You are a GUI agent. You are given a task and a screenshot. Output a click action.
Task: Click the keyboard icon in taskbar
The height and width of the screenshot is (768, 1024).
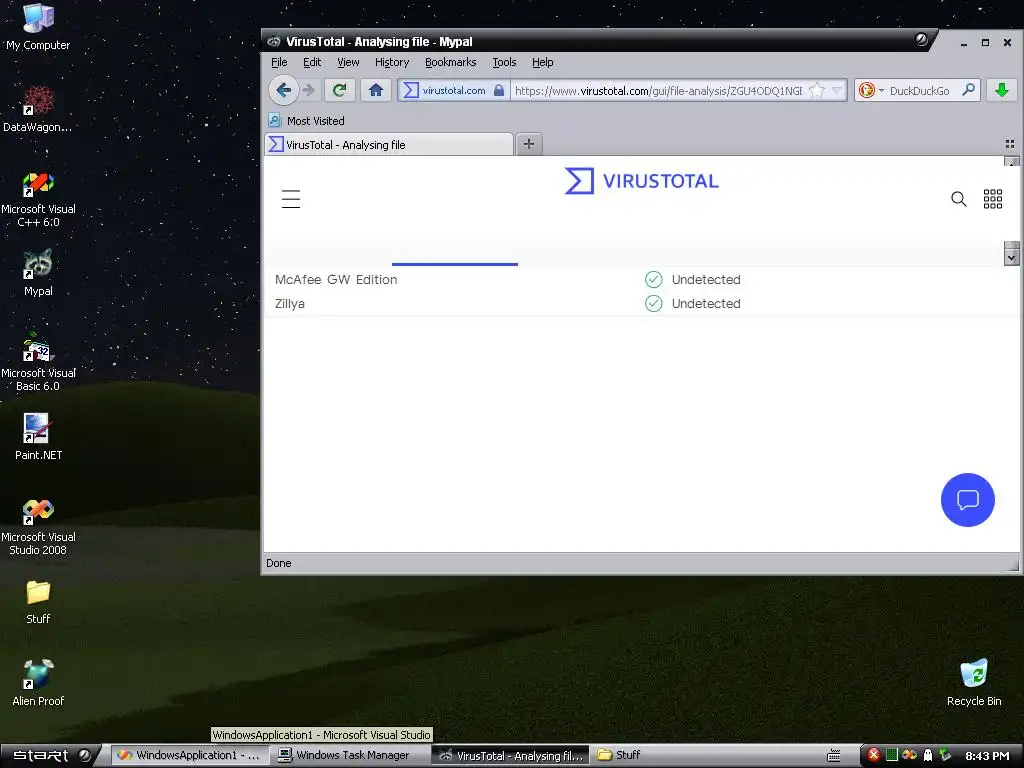pos(833,755)
